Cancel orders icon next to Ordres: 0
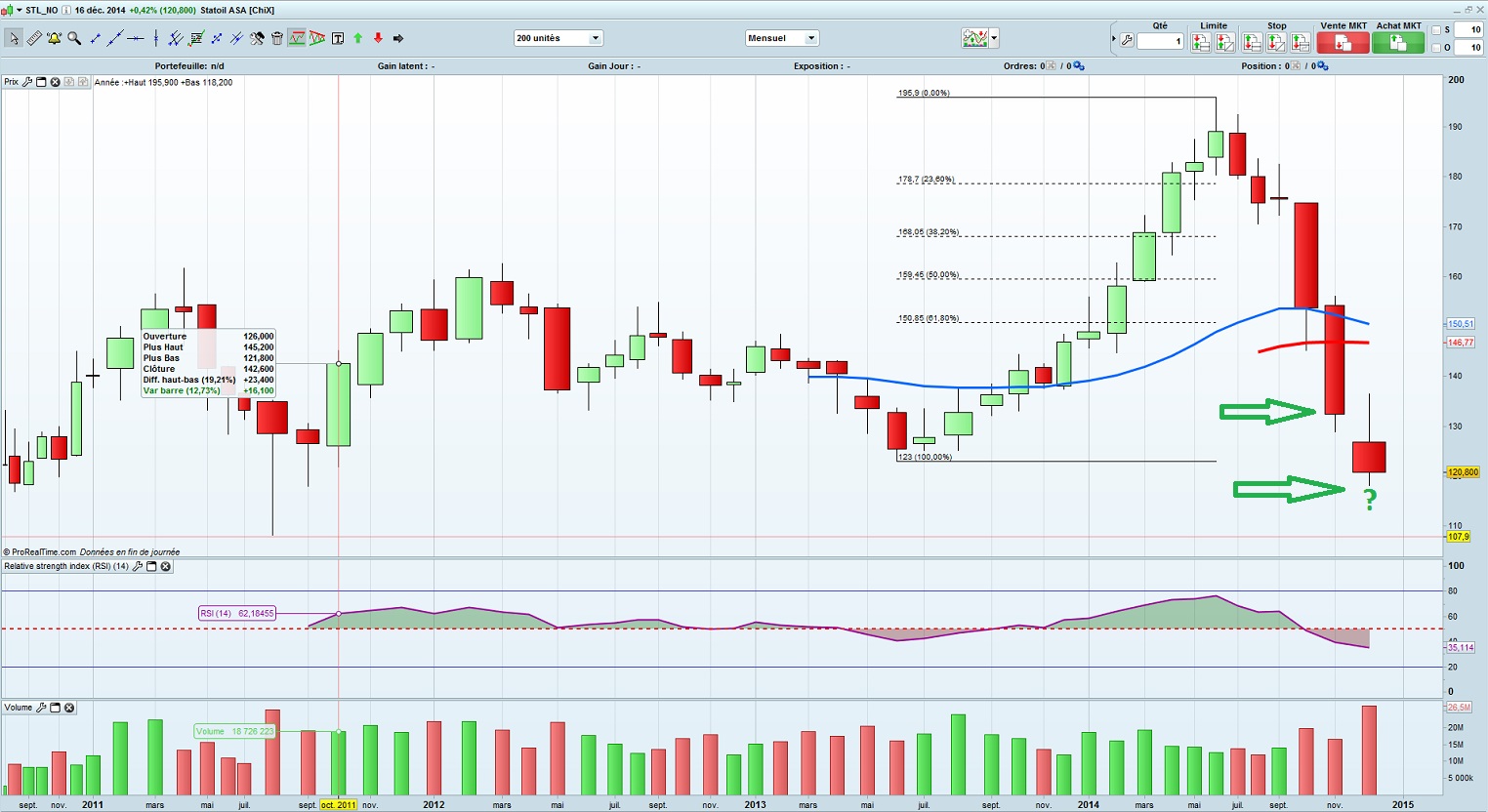 pyautogui.click(x=1051, y=65)
